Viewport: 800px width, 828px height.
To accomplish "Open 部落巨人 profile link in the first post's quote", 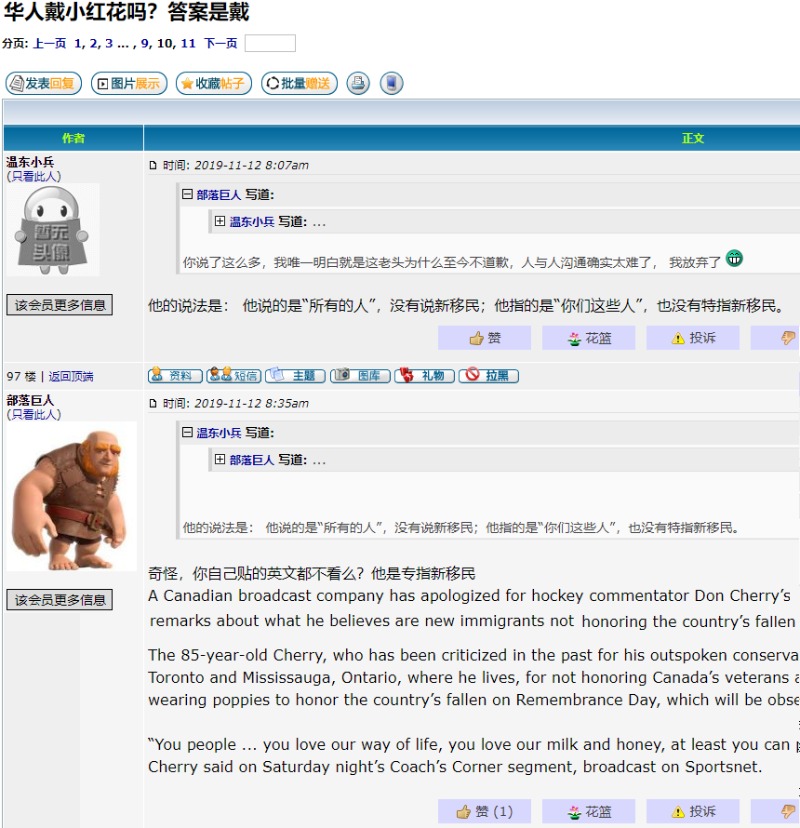I will pyautogui.click(x=219, y=195).
